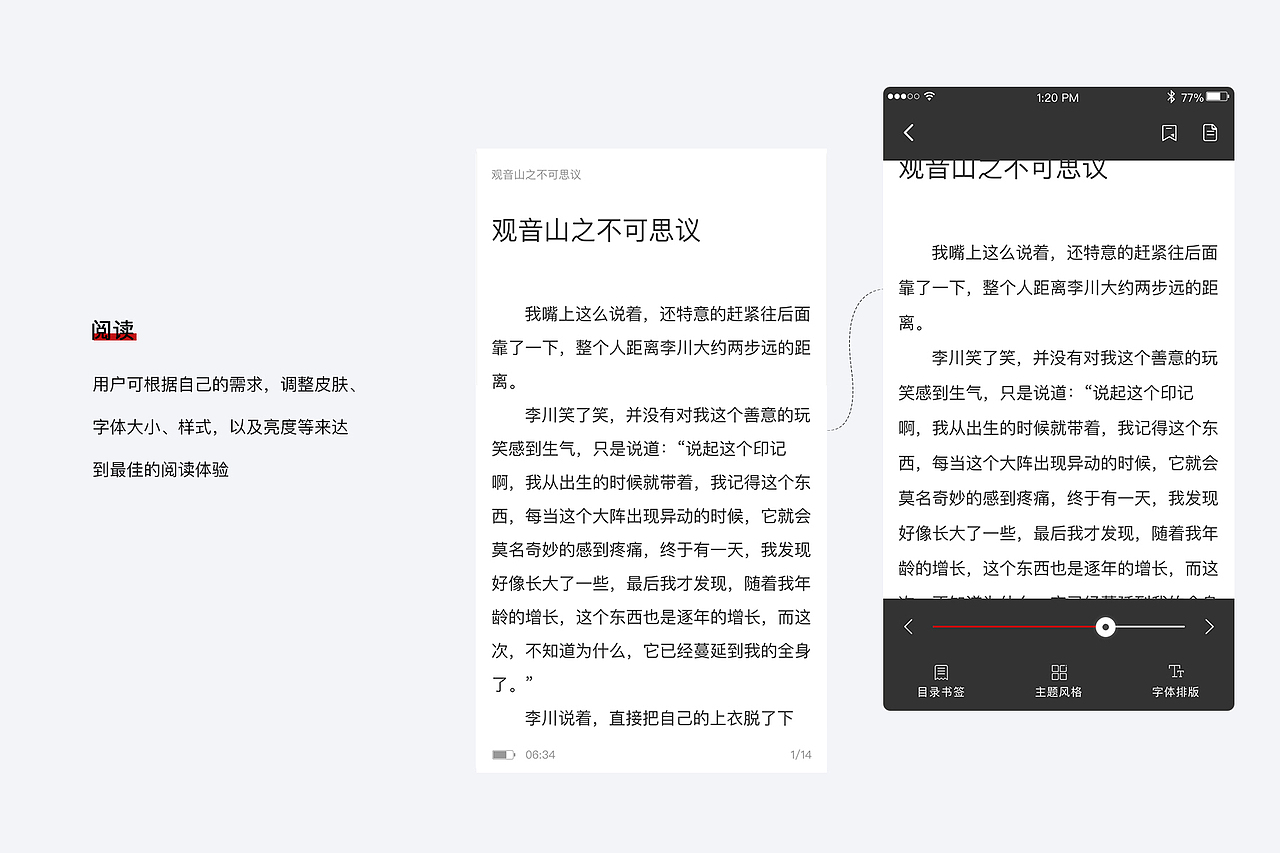Click the phone text line 莫名奇妙的感到疼痛
The width and height of the screenshot is (1280, 853).
point(1058,498)
